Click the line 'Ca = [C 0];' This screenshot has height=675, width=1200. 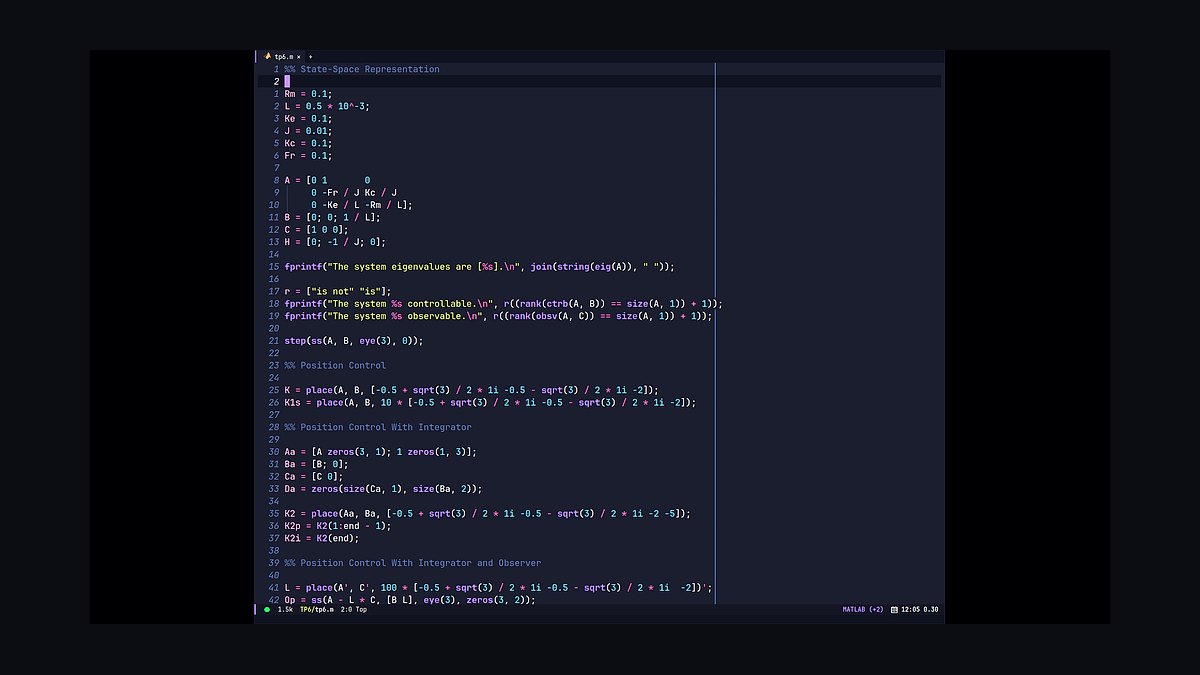pyautogui.click(x=316, y=476)
